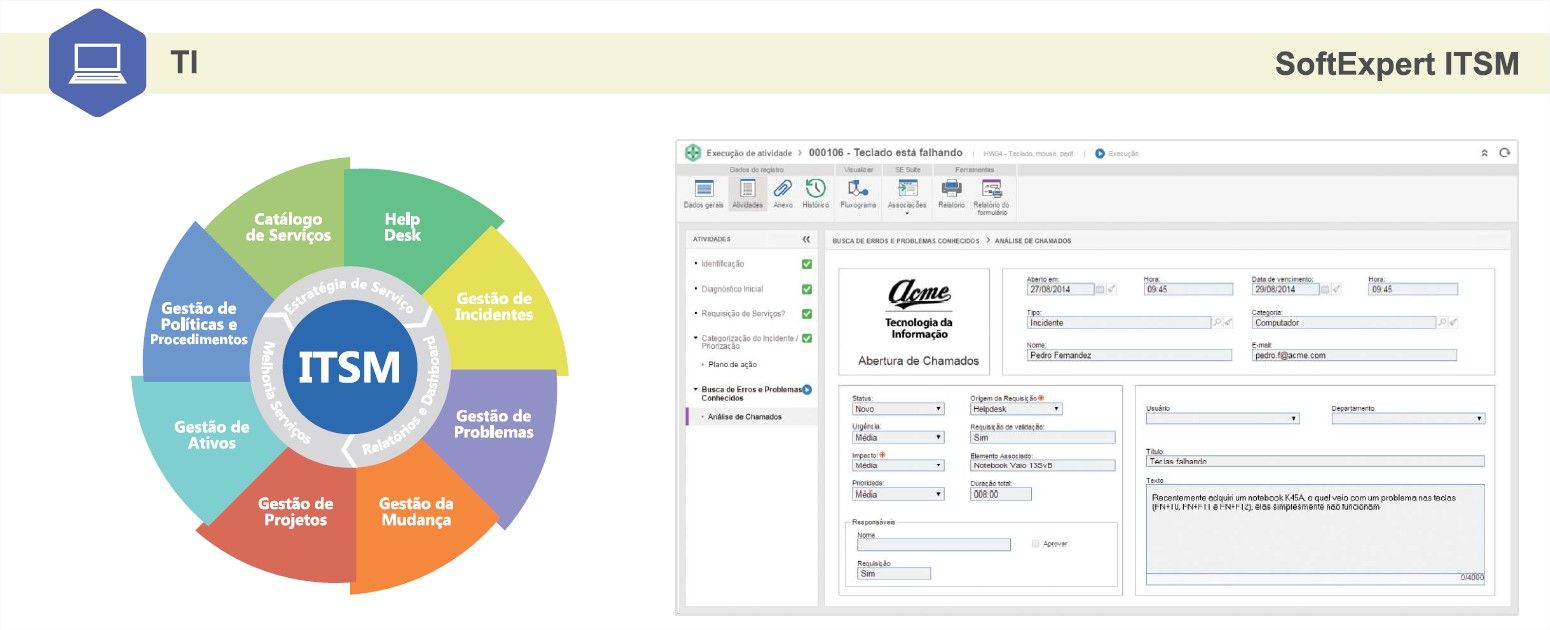Click the Gestão de Projetos segment
Screen dimensions: 1550x630
point(295,511)
